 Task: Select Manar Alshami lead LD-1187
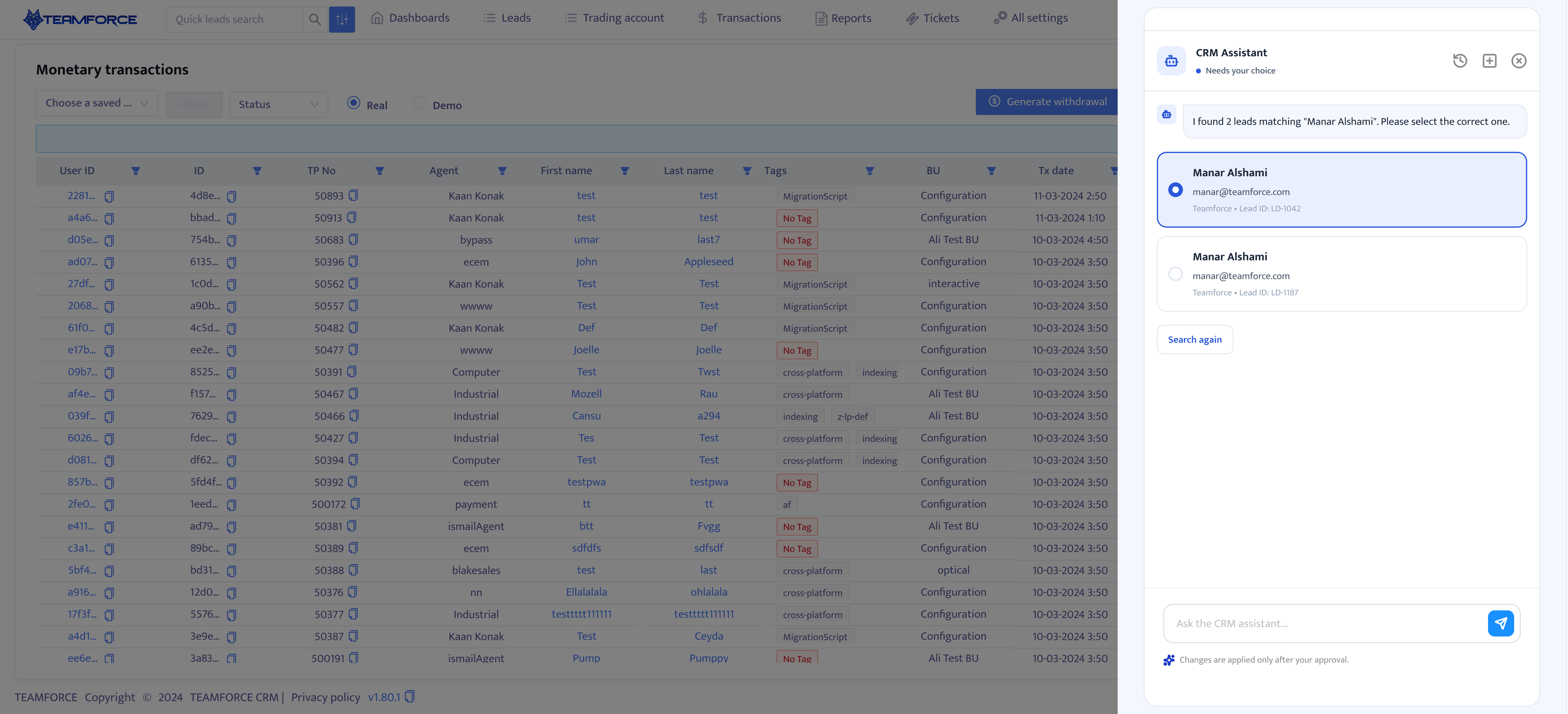(1341, 273)
